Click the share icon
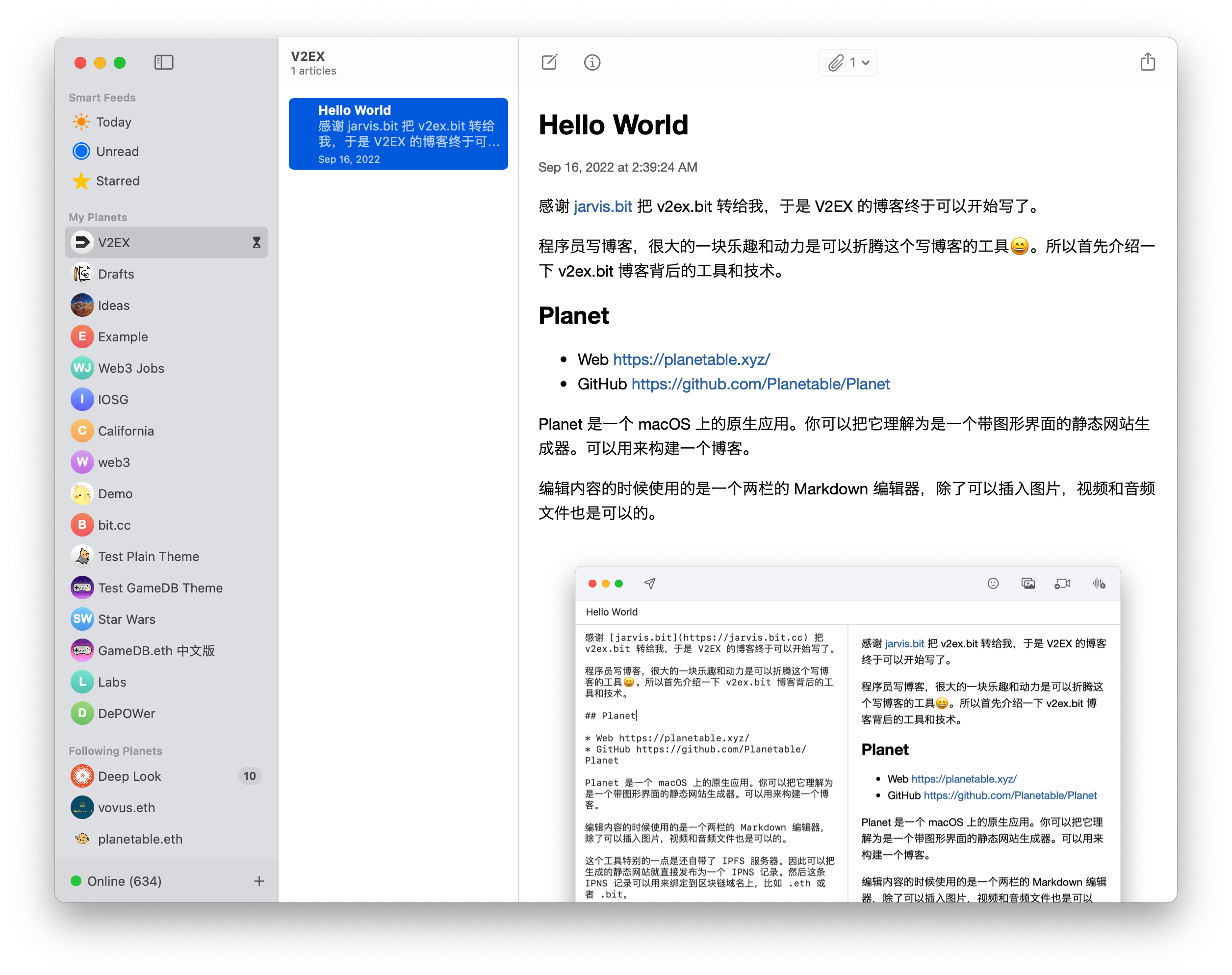 pyautogui.click(x=1148, y=62)
